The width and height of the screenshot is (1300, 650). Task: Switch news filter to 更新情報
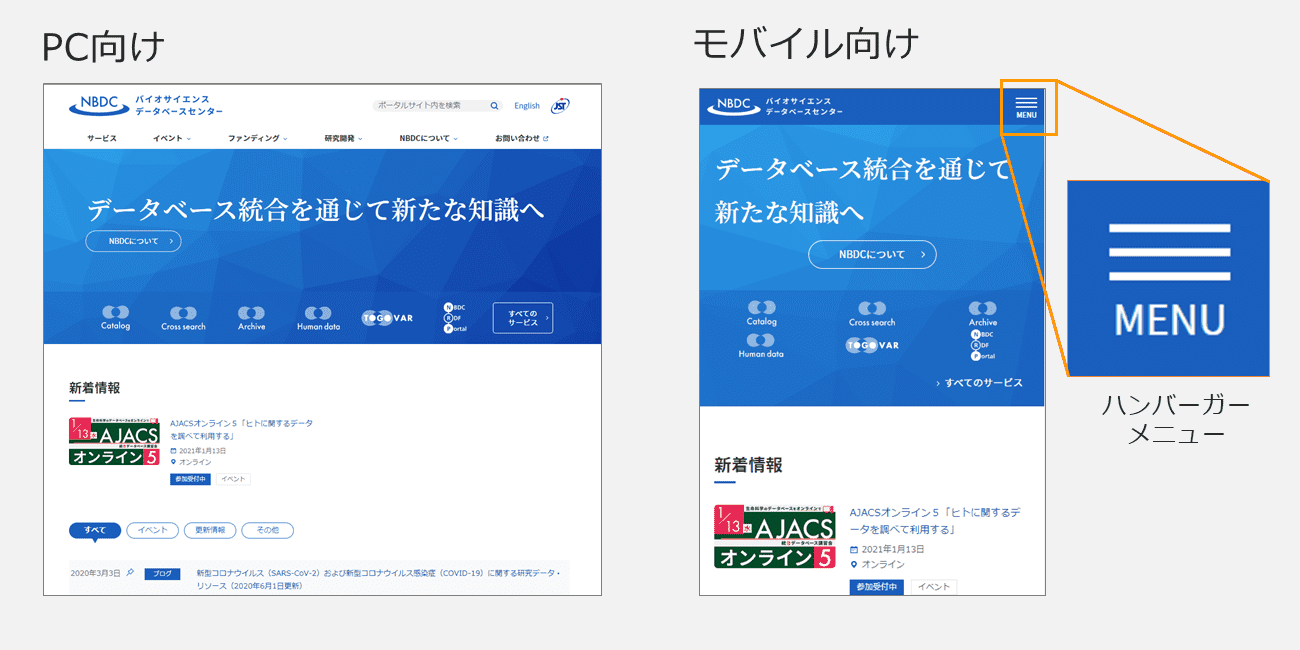[210, 530]
